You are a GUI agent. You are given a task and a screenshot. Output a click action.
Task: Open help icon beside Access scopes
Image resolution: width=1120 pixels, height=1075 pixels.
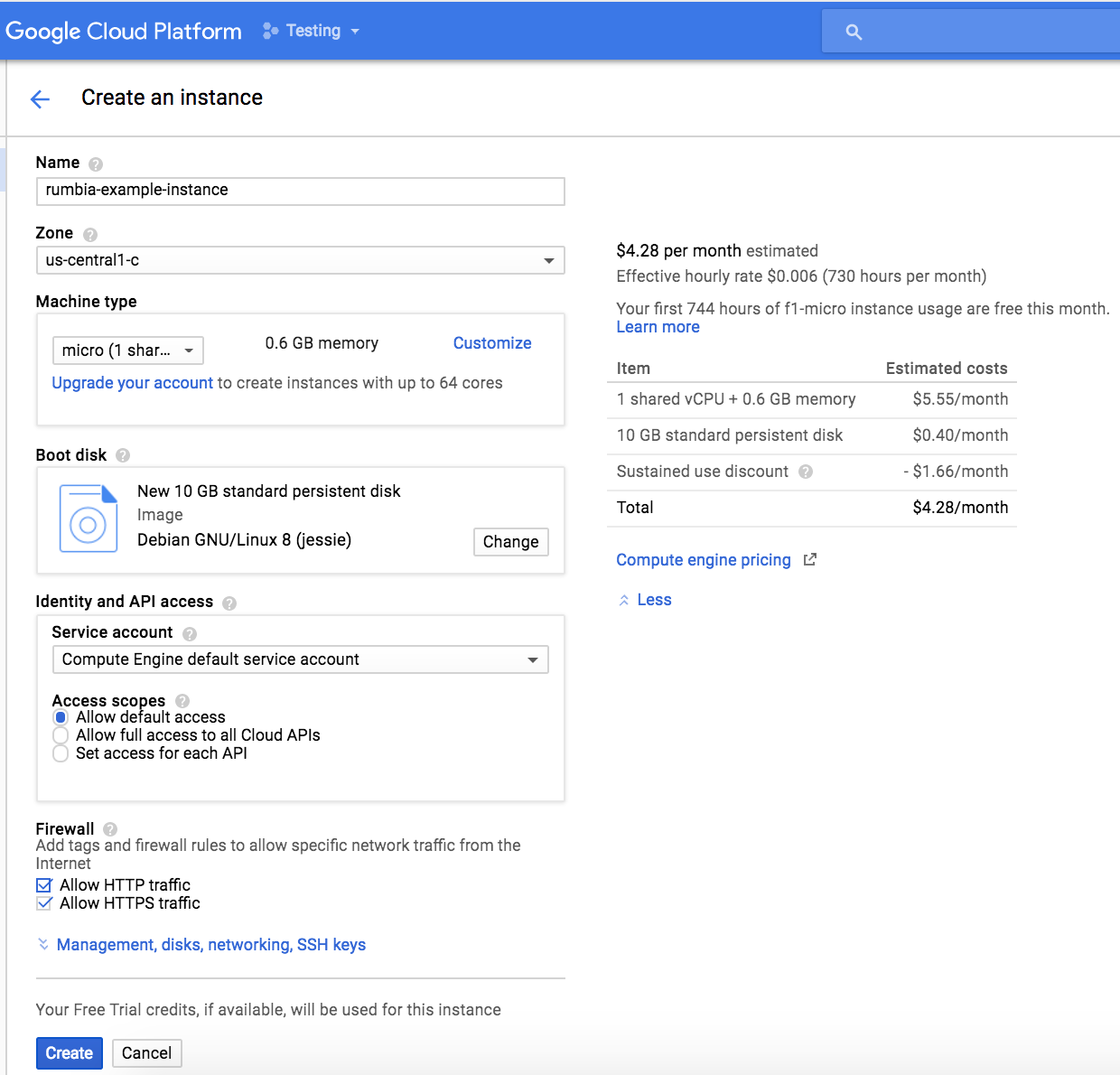[x=182, y=701]
